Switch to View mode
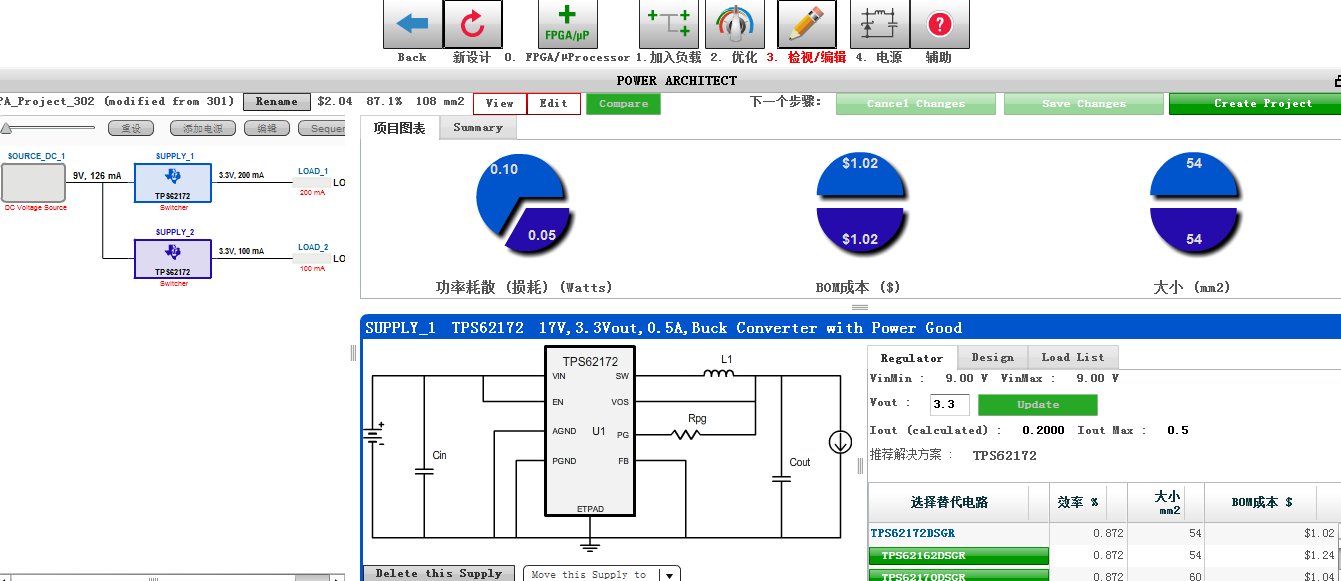Image resolution: width=1341 pixels, height=581 pixels. 500,103
